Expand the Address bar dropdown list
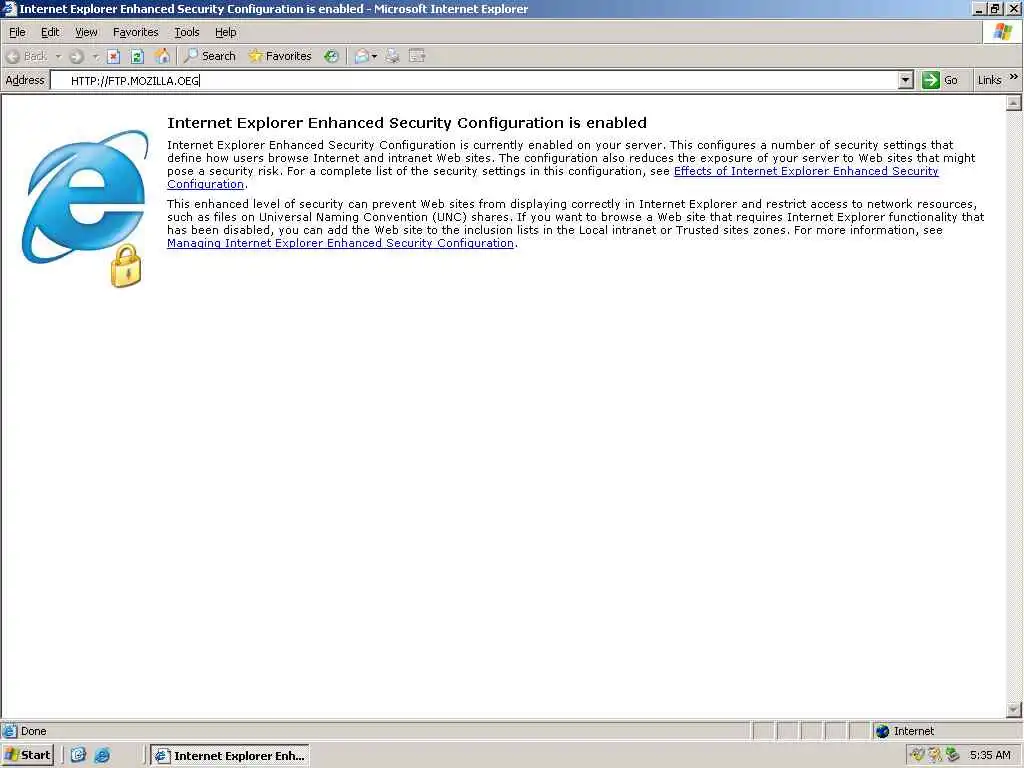The width and height of the screenshot is (1024, 768). coord(905,80)
